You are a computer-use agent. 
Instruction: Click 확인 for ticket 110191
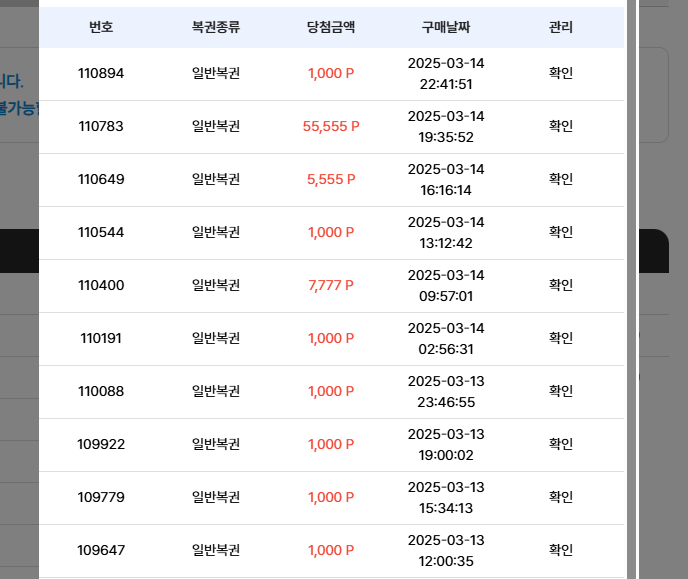pyautogui.click(x=561, y=338)
